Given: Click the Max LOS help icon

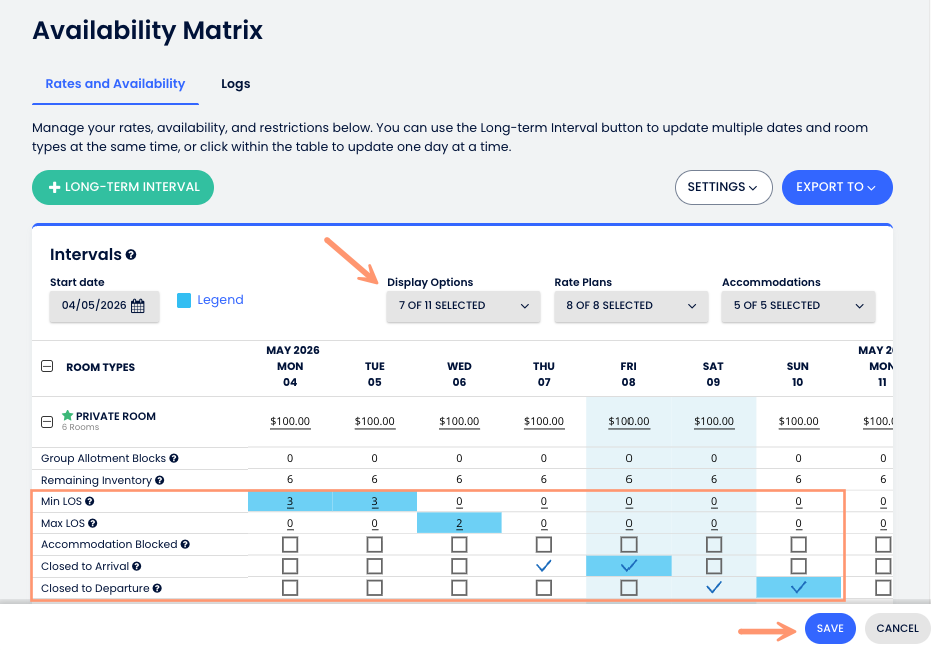Looking at the screenshot, I should [x=92, y=523].
